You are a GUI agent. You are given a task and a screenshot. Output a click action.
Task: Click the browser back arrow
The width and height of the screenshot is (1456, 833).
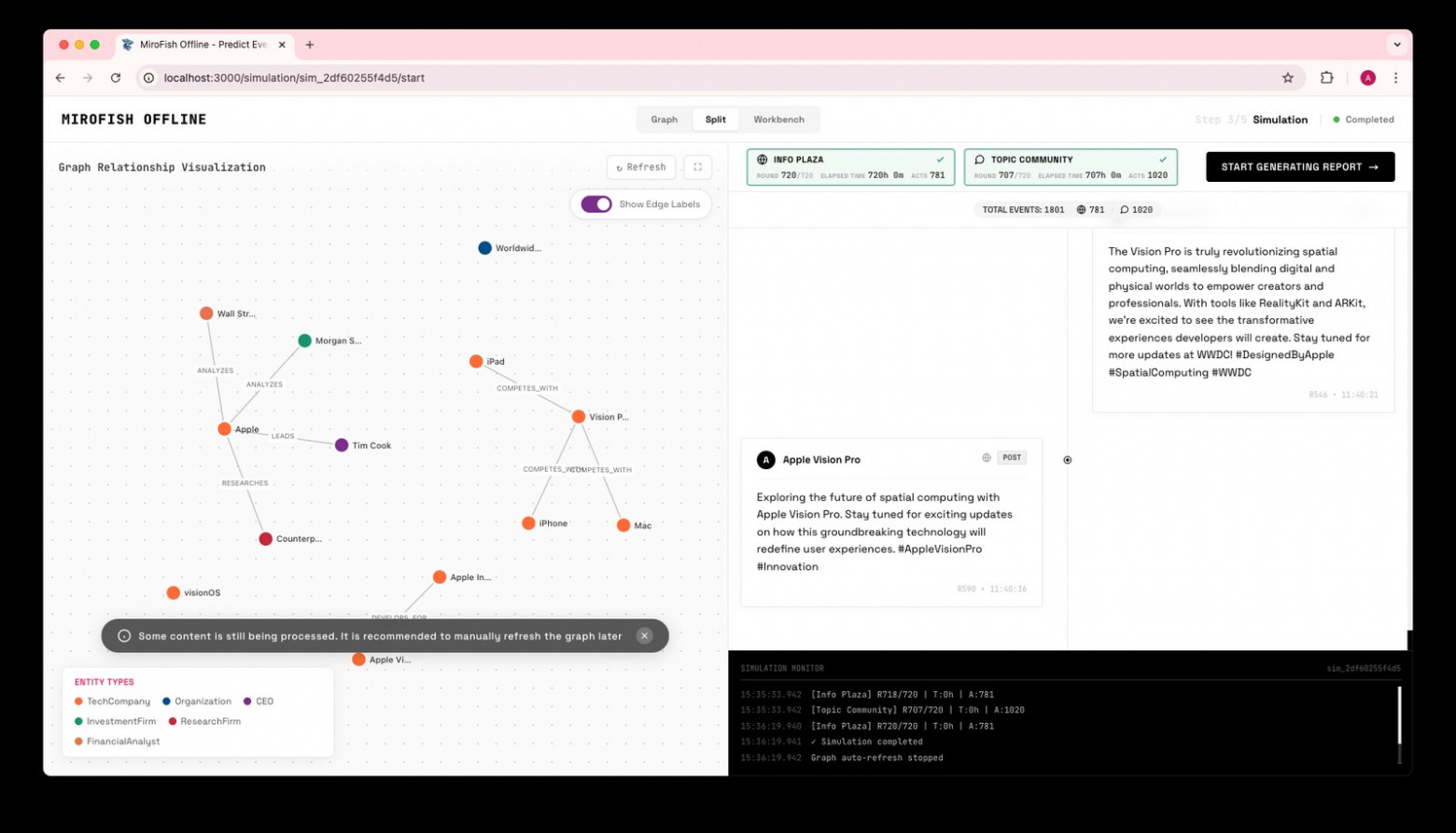61,78
